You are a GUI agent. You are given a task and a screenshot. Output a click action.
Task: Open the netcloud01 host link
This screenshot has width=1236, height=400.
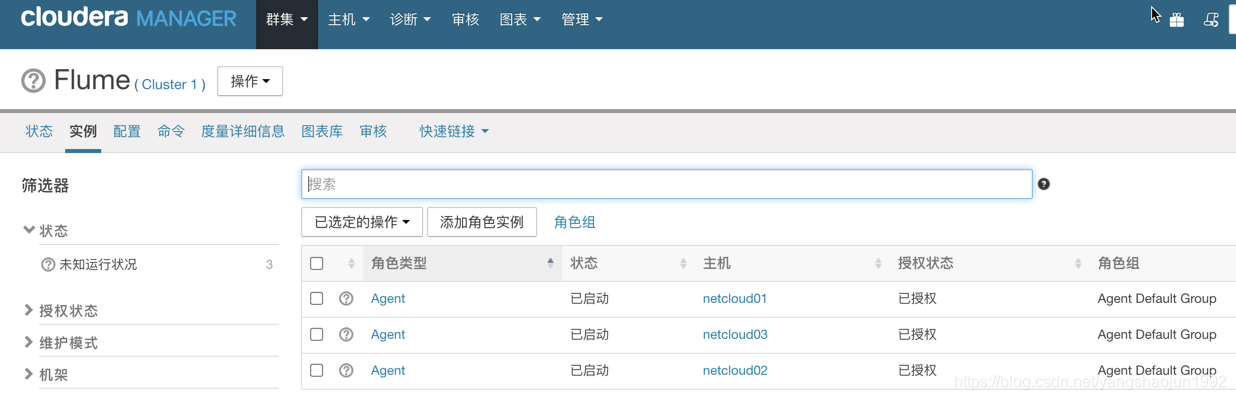[735, 299]
